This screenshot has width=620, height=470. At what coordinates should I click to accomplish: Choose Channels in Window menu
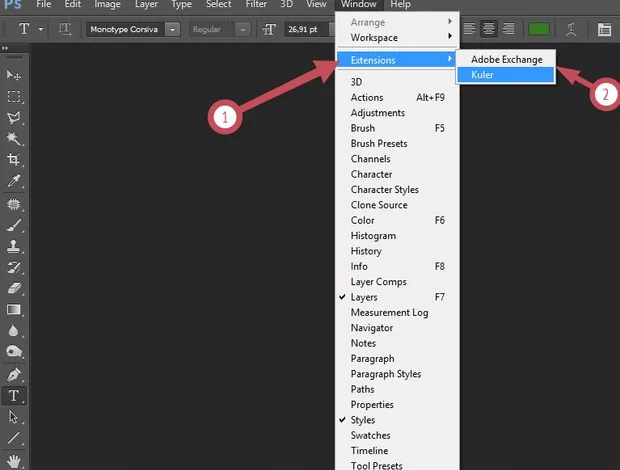397,159
